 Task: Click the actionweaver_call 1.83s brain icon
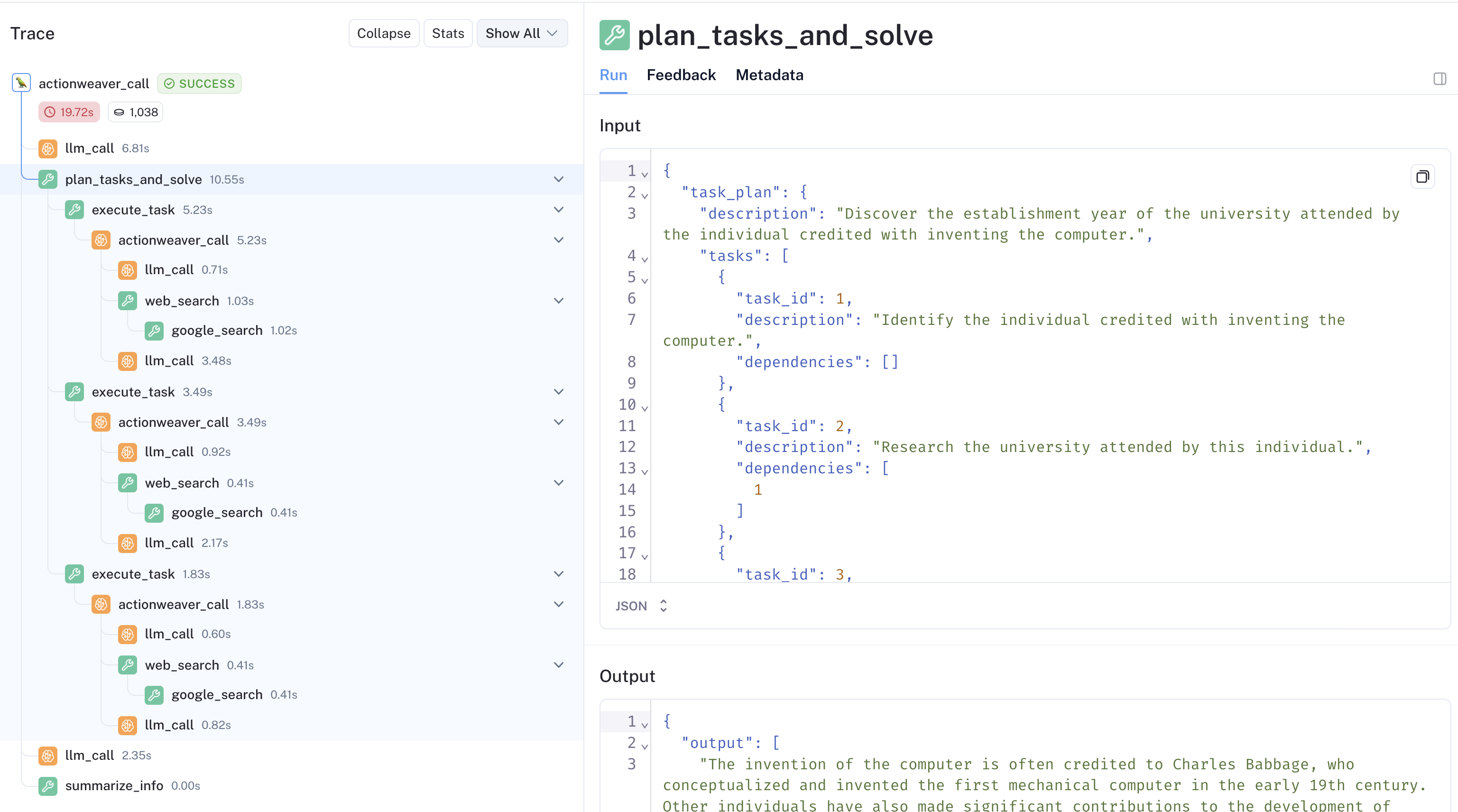point(101,604)
